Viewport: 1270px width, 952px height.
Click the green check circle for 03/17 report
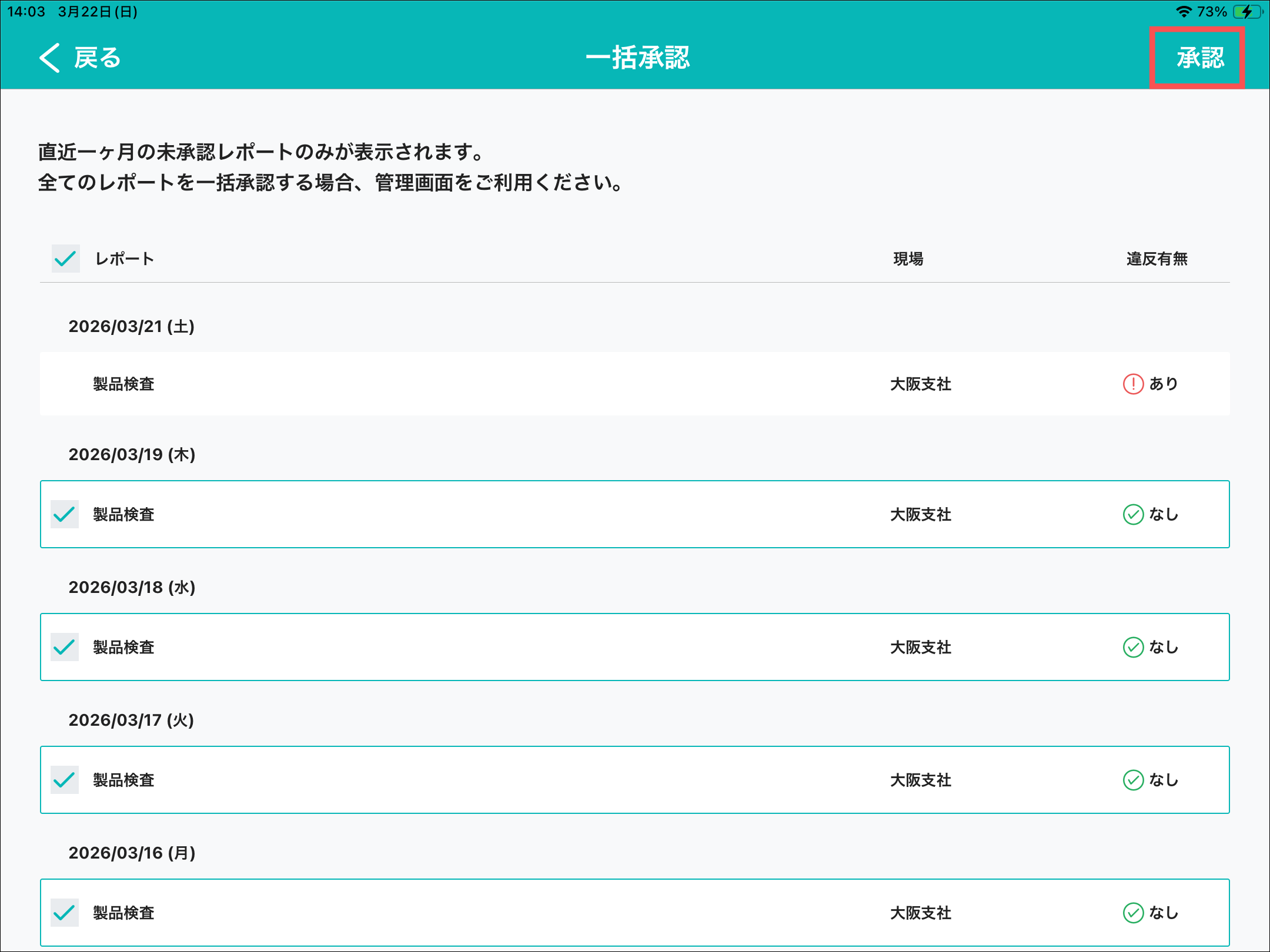coord(1133,780)
